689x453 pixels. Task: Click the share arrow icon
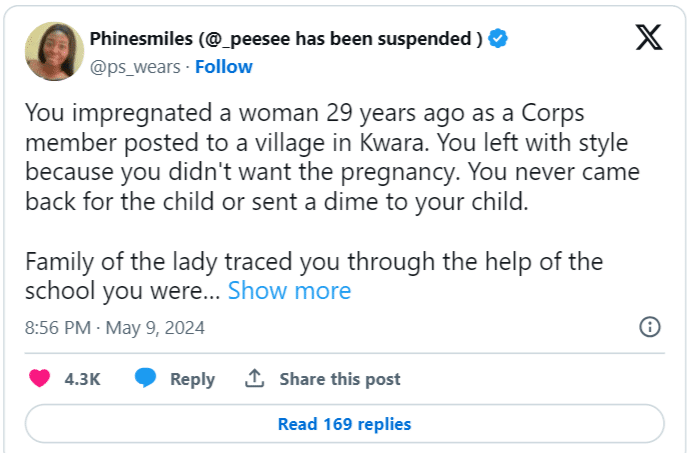254,379
